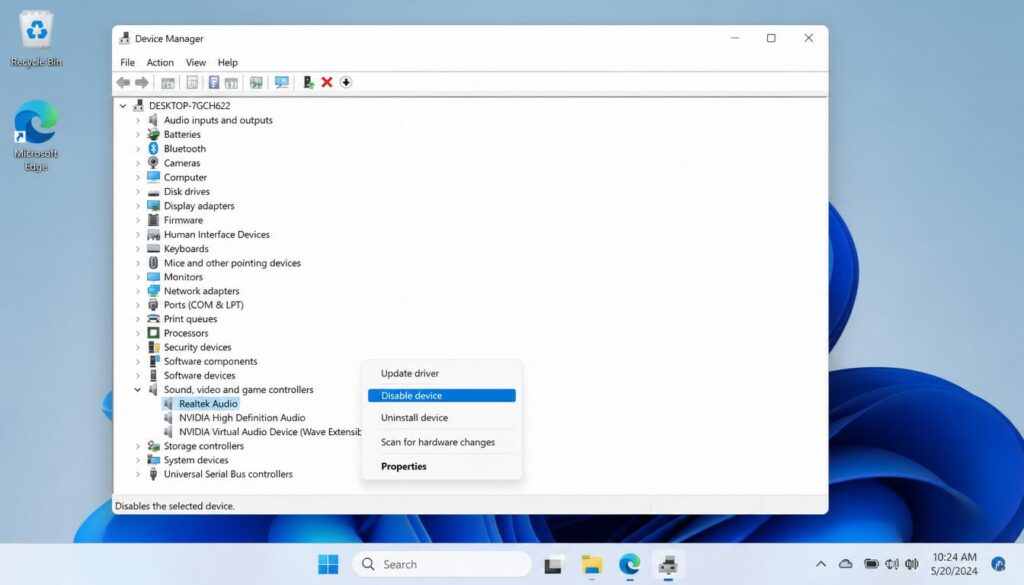Expand Universal Serial Bus controllers
Viewport: 1024px width, 585px height.
[x=138, y=475]
